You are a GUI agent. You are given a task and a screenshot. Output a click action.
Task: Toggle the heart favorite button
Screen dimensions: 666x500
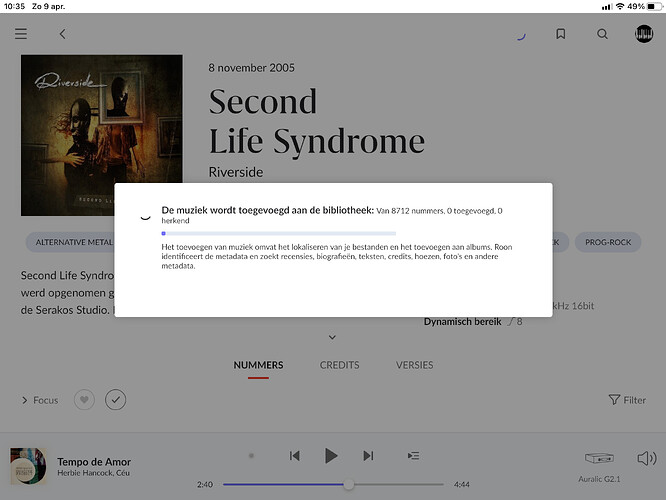point(86,400)
